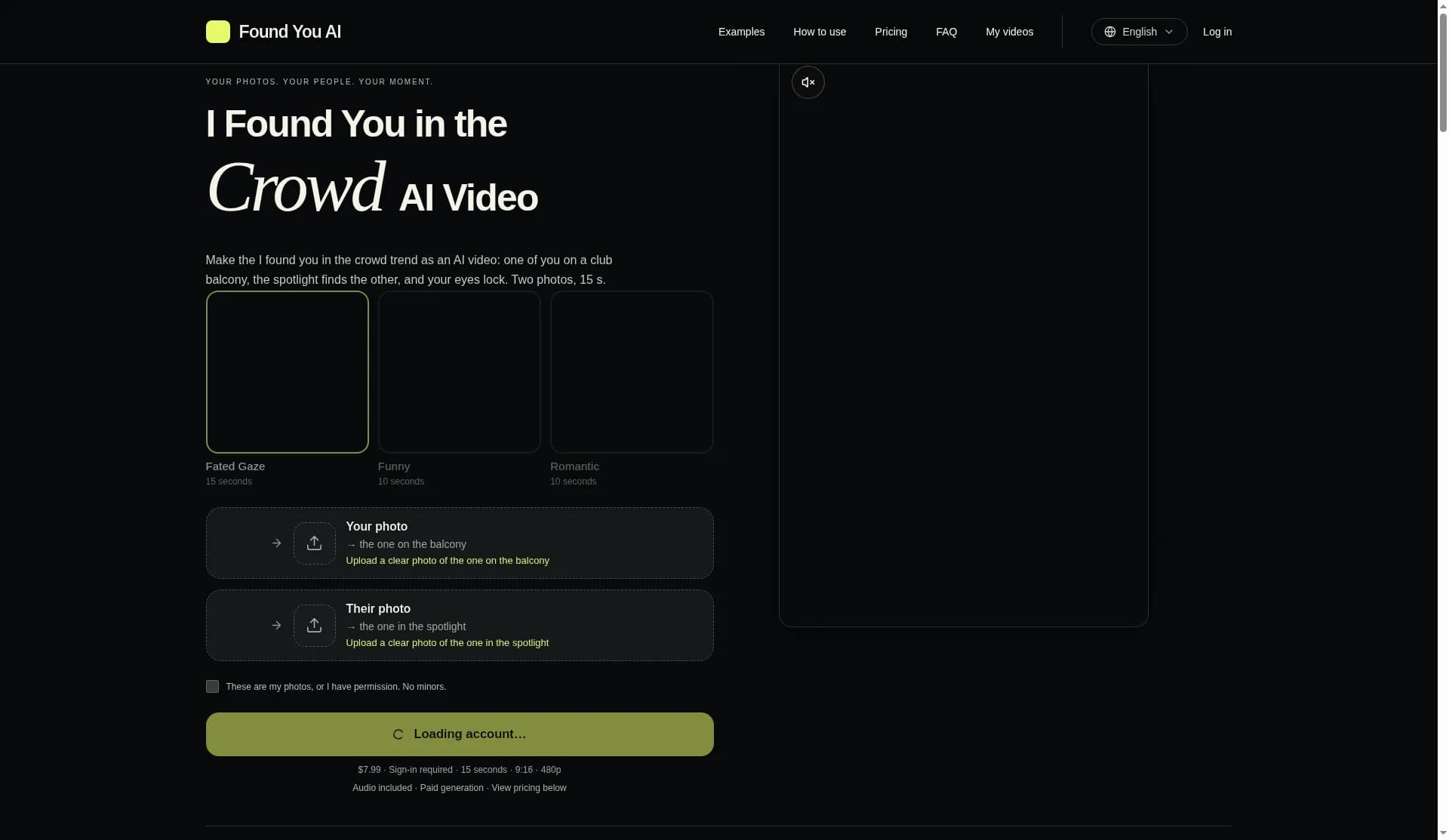This screenshot has width=1449, height=840.
Task: Open the English language dropdown
Action: (x=1139, y=32)
